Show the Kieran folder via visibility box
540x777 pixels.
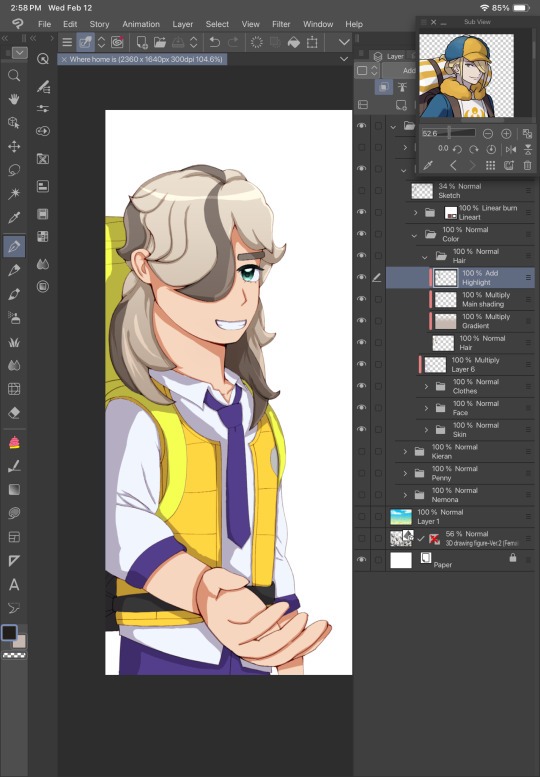(x=362, y=451)
